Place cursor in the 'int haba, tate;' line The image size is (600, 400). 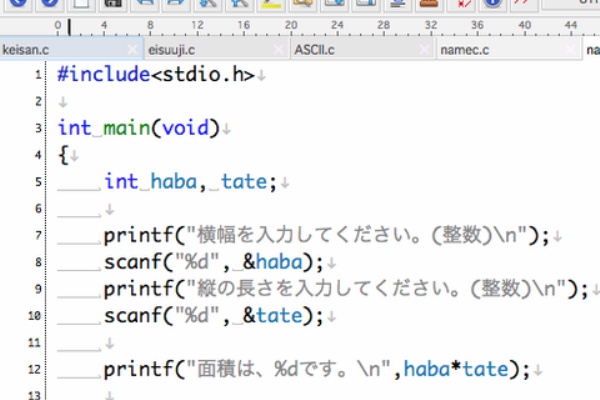[x=188, y=182]
